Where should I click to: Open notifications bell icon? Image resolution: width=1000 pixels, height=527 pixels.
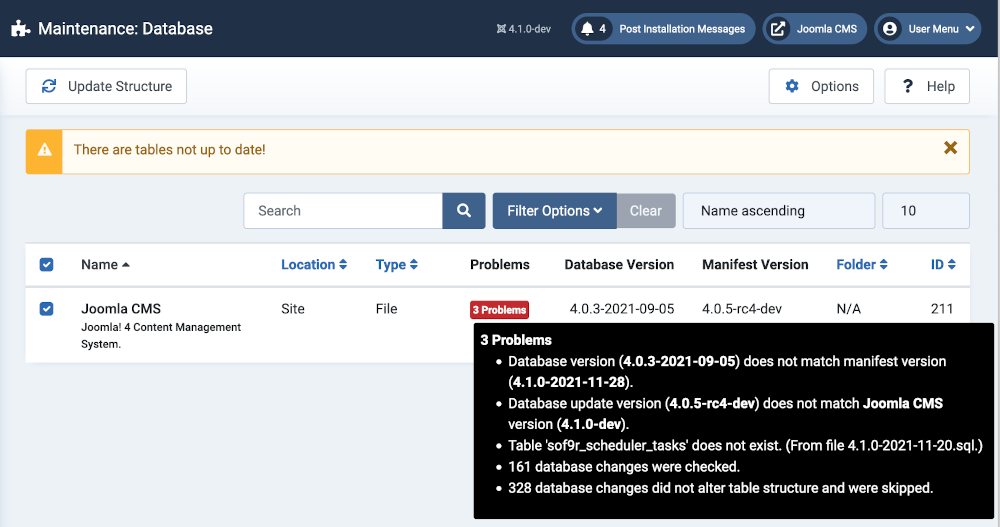coord(587,29)
